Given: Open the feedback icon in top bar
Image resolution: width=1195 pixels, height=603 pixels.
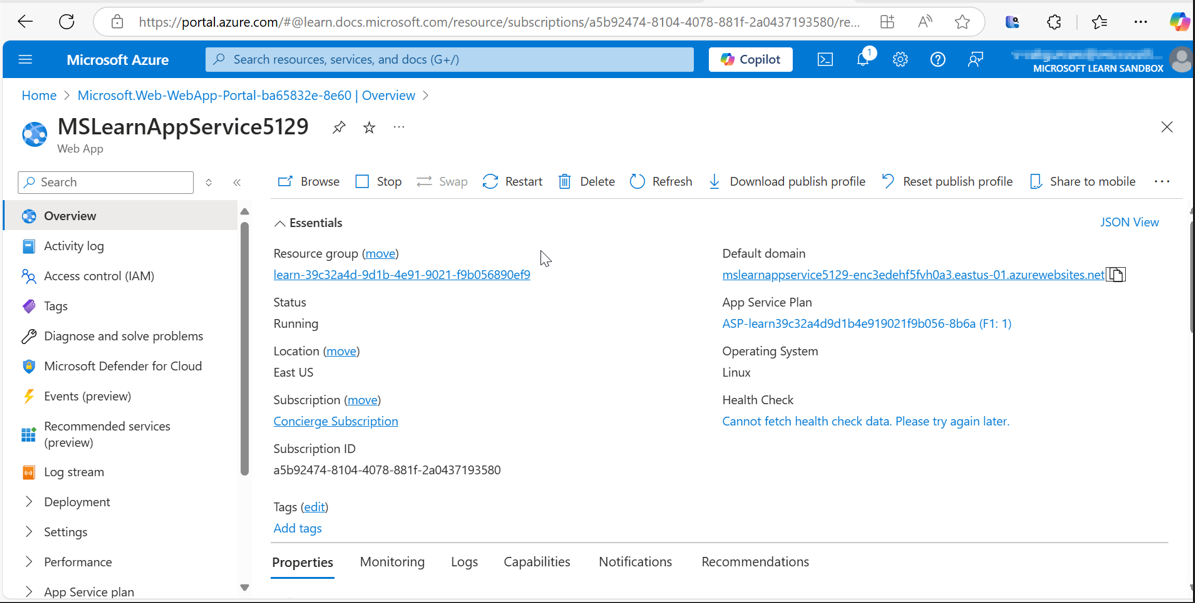Looking at the screenshot, I should click(x=975, y=59).
